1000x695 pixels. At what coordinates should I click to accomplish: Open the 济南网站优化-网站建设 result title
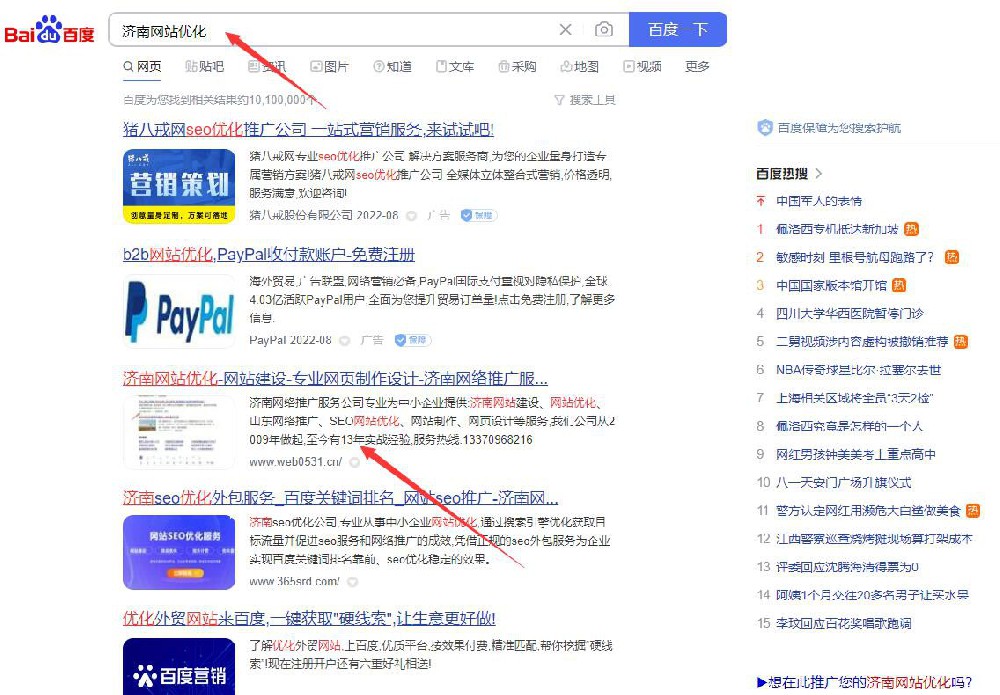tap(335, 378)
